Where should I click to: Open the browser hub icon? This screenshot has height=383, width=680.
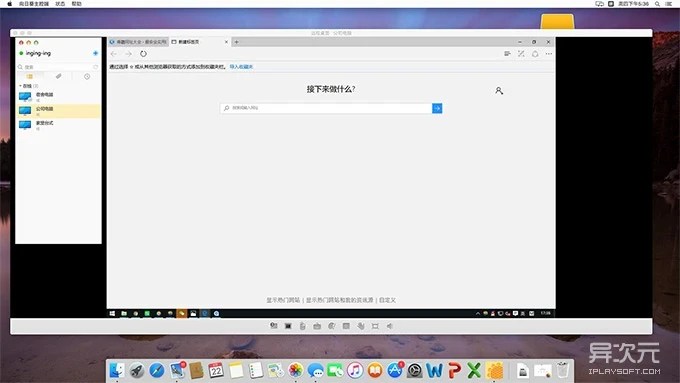tap(507, 54)
